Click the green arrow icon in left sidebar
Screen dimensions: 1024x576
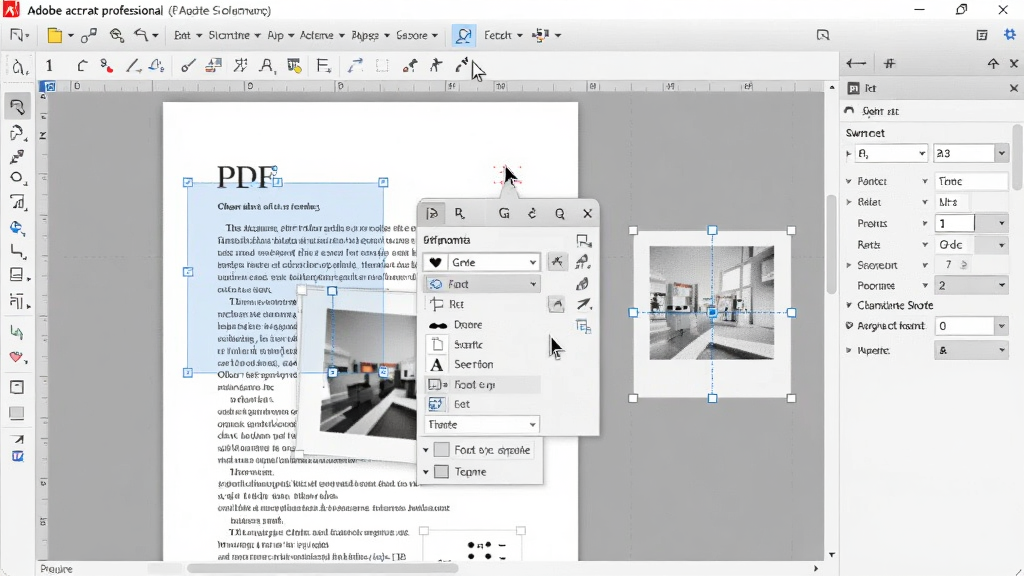(17, 332)
